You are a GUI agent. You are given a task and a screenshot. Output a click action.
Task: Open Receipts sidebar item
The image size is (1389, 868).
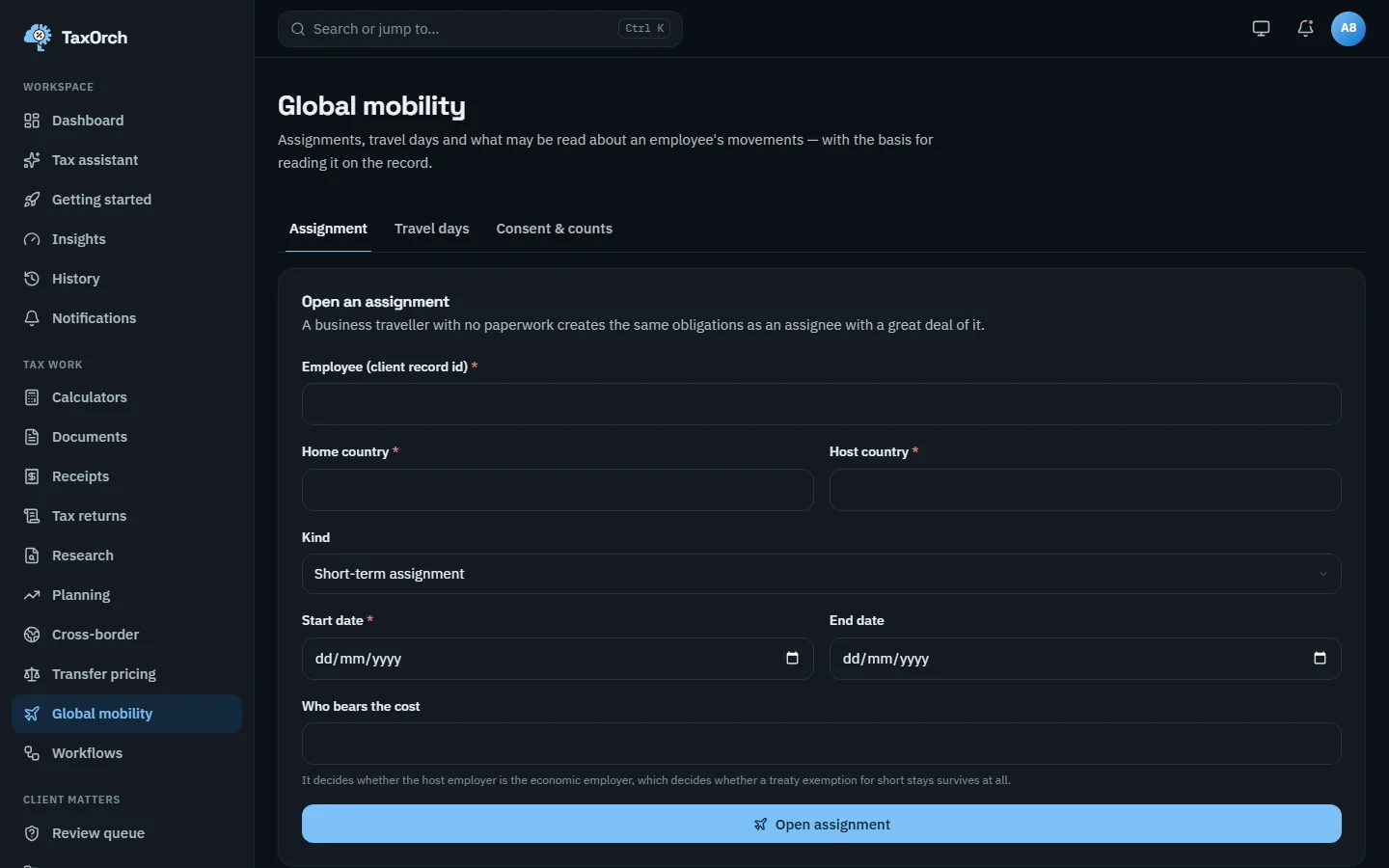(x=126, y=476)
